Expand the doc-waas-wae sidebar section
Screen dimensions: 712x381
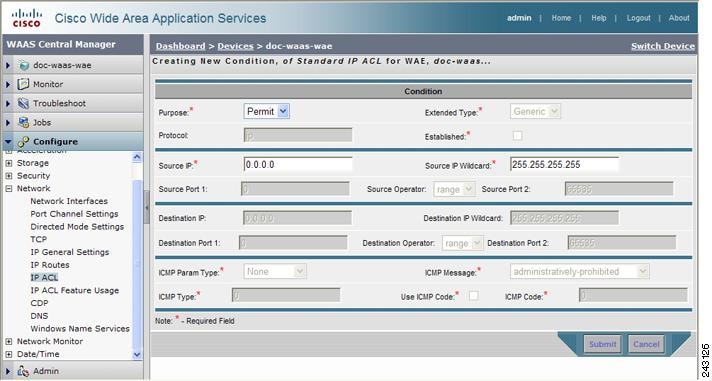[x=8, y=65]
